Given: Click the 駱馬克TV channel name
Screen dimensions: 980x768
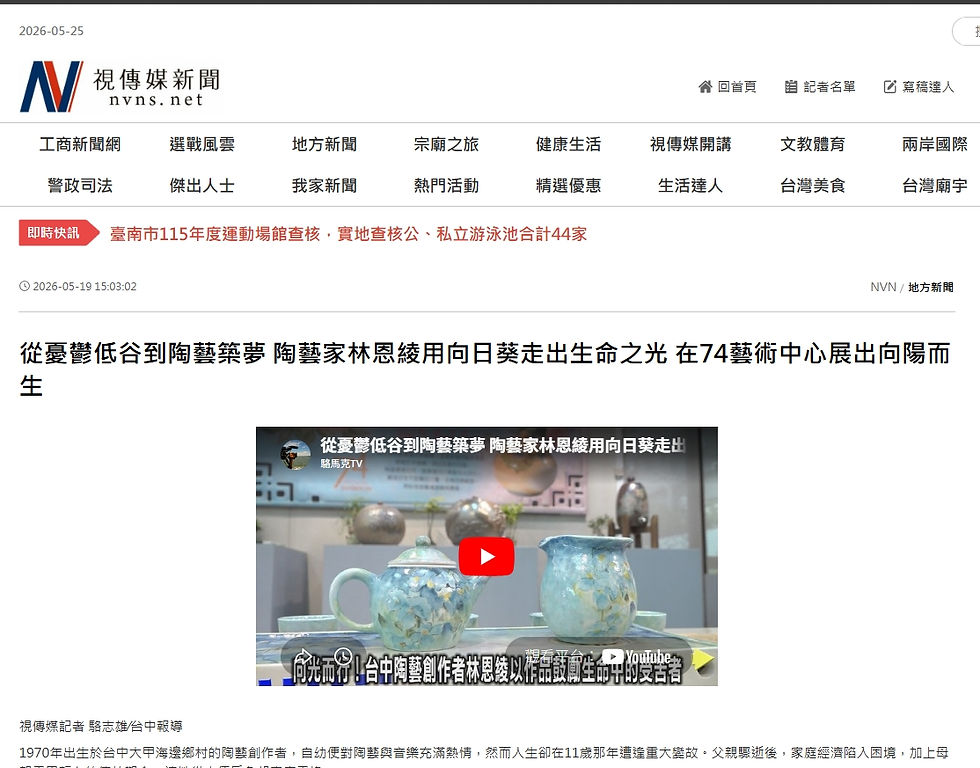Looking at the screenshot, I should coord(341,464).
